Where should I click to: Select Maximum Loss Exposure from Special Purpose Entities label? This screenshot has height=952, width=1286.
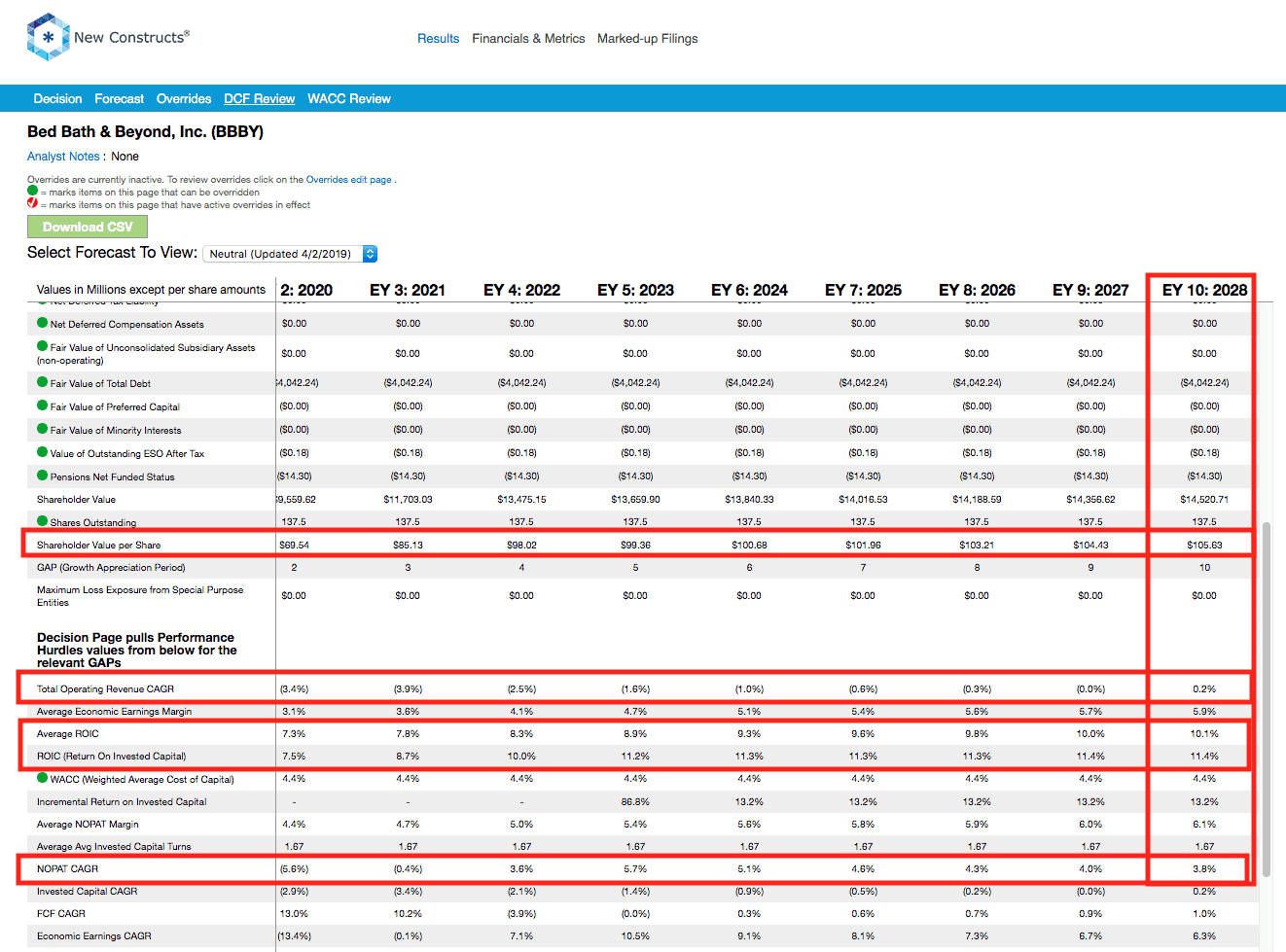pos(140,596)
